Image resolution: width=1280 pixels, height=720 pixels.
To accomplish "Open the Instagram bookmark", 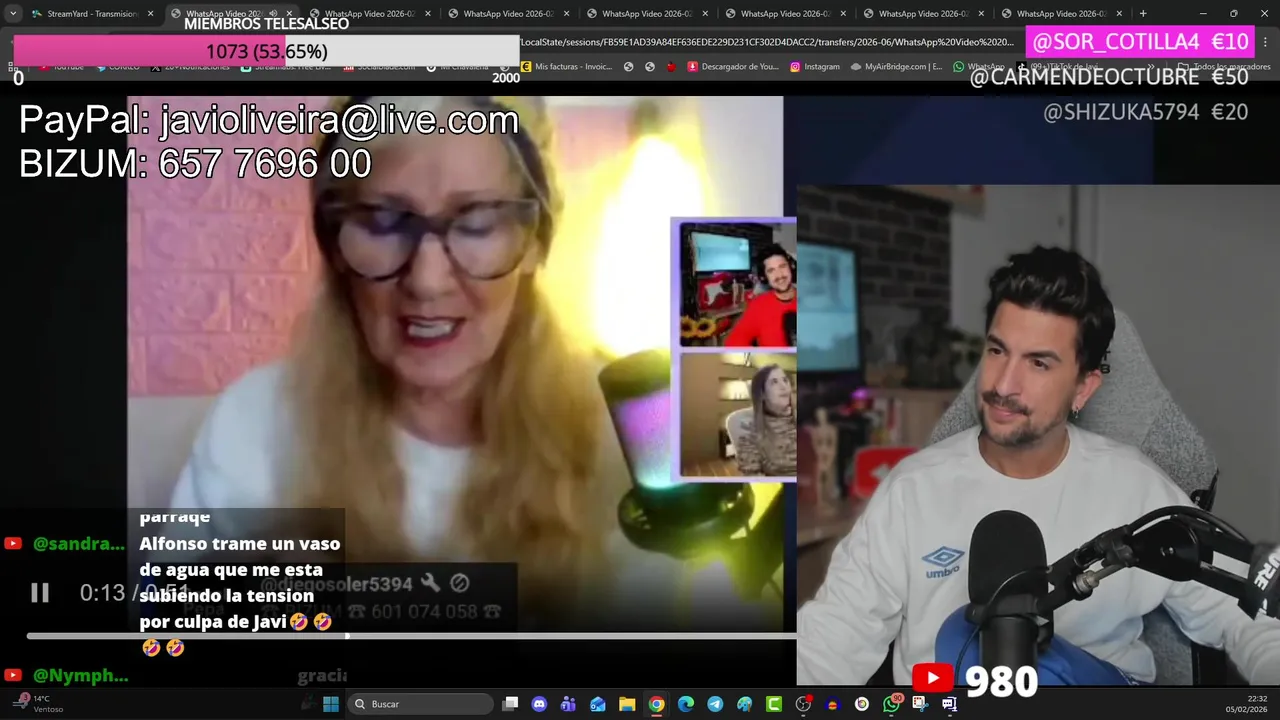I will [815, 67].
